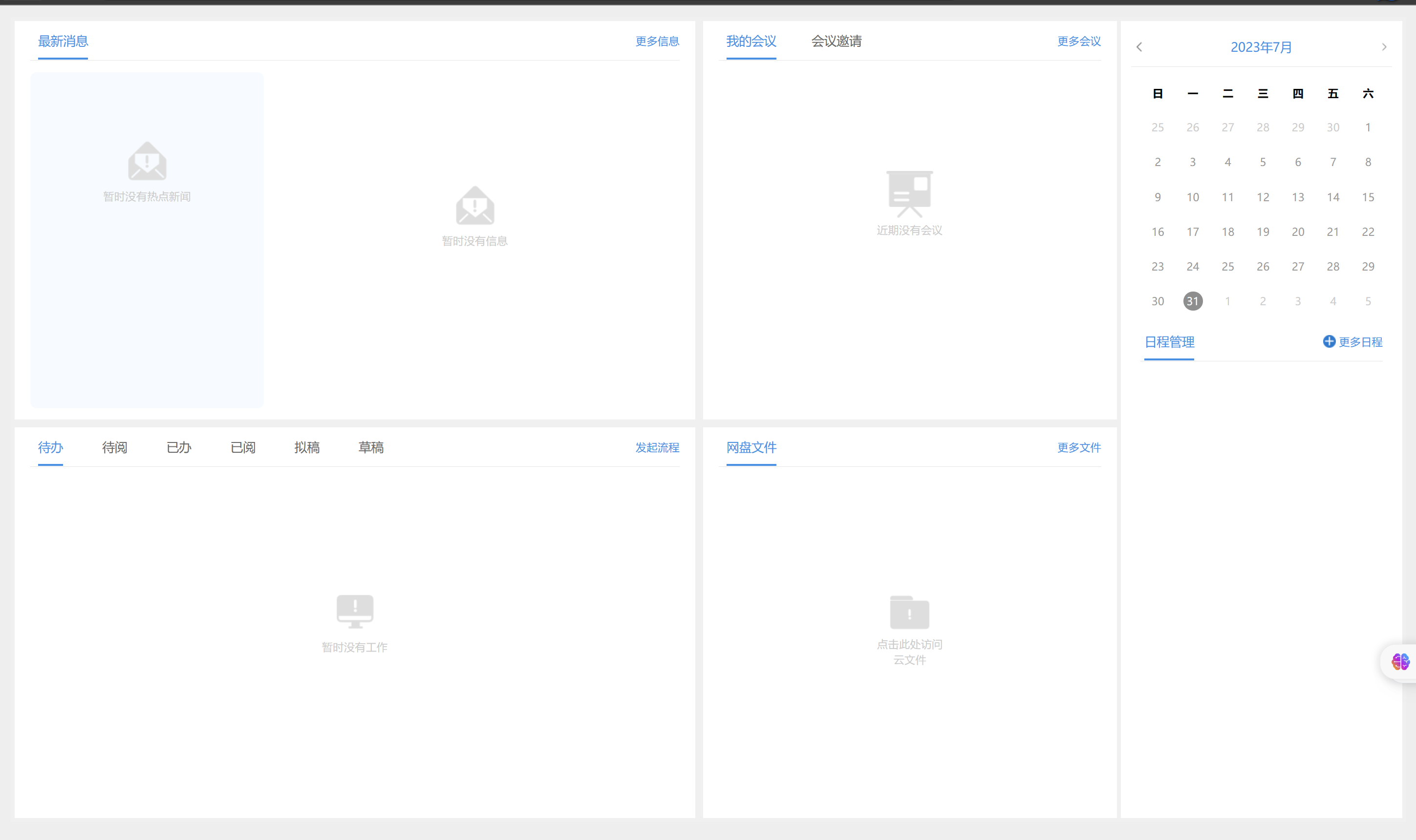Click the 日程管理 link
The width and height of the screenshot is (1416, 840).
point(1169,342)
